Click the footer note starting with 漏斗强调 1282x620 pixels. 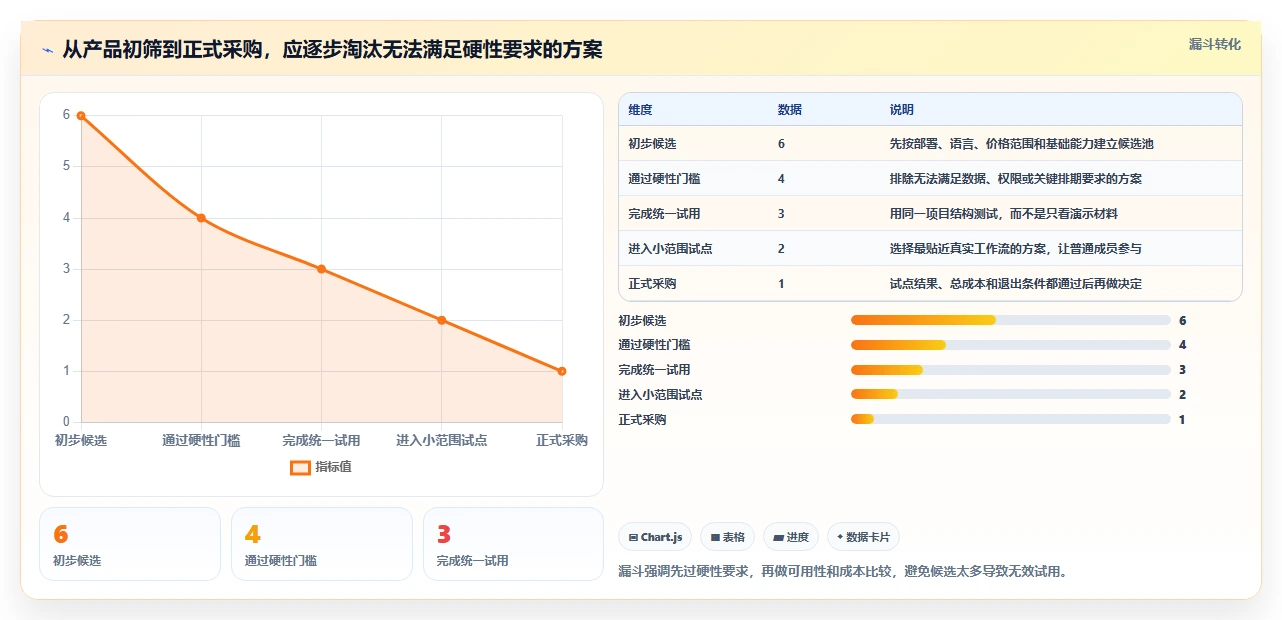point(843,572)
